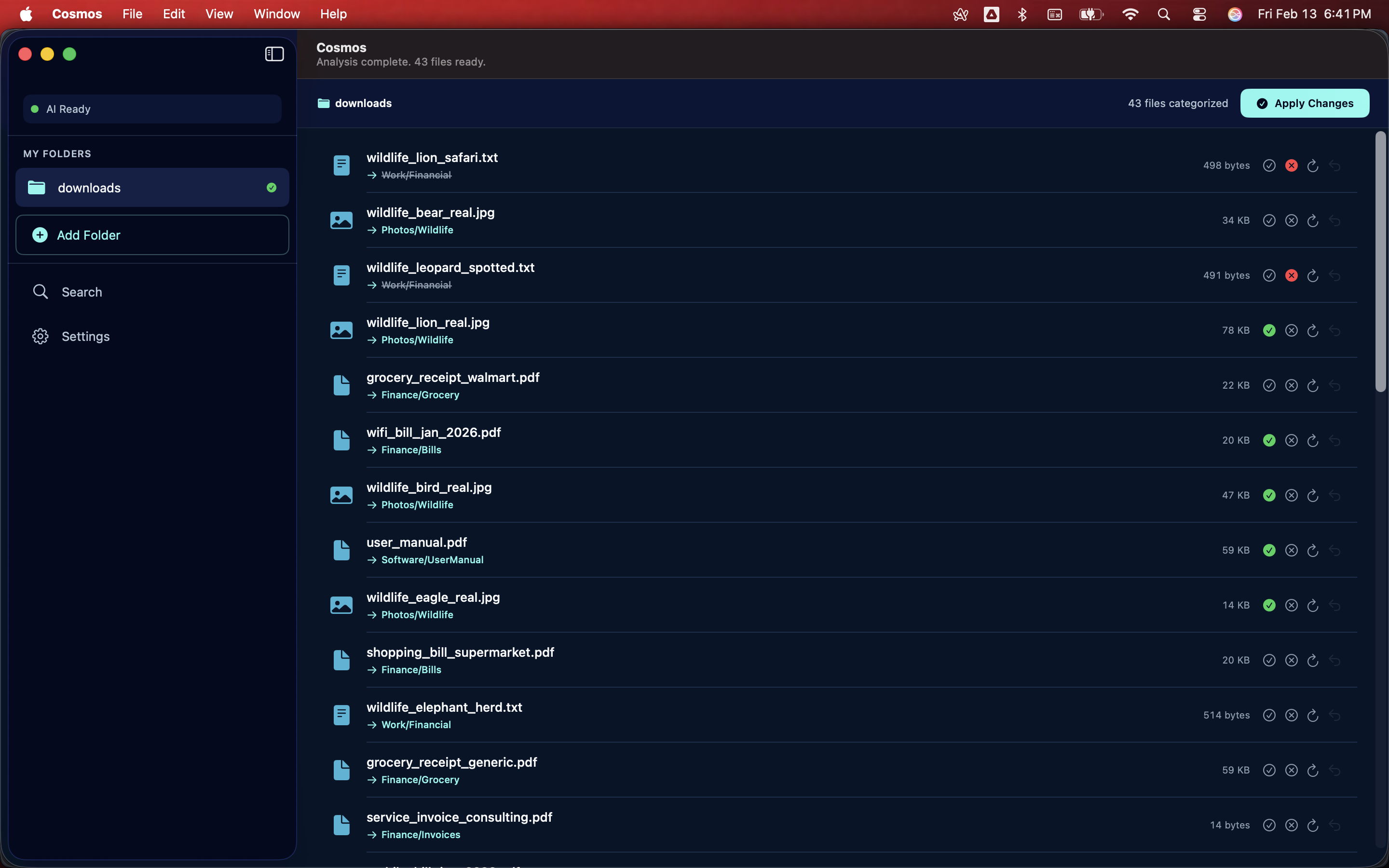Click the downloads folder icon in the breadcrumb
The height and width of the screenshot is (868, 1389).
(x=324, y=103)
